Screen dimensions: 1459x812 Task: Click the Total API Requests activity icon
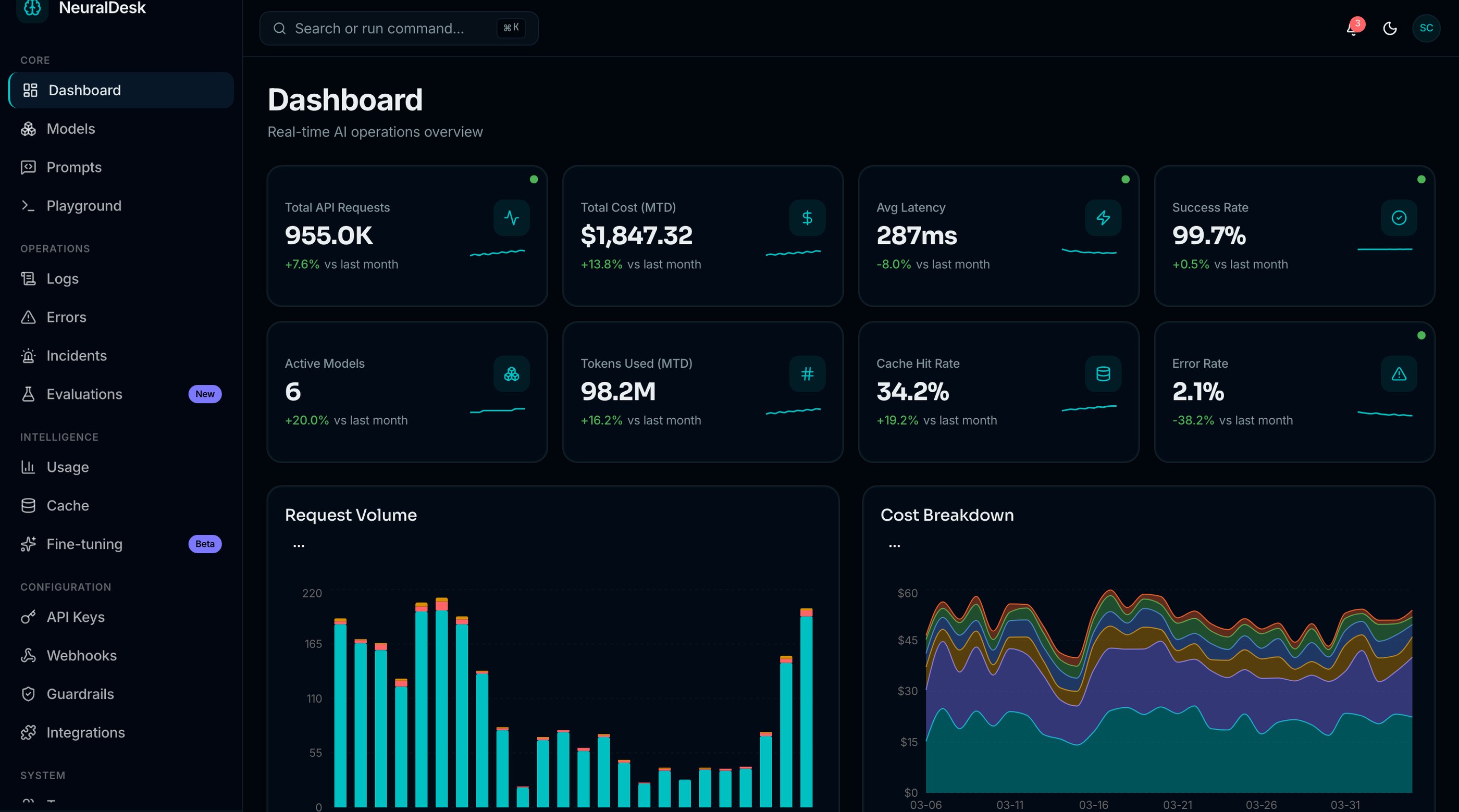click(x=512, y=218)
